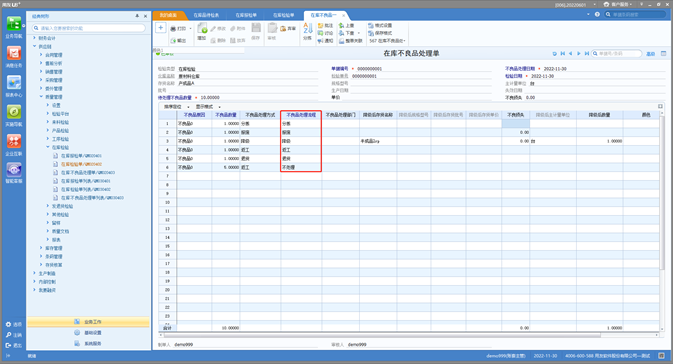Image resolution: width=673 pixels, height=364 pixels.
Task: Jump to first record navigation arrow
Action: point(563,54)
